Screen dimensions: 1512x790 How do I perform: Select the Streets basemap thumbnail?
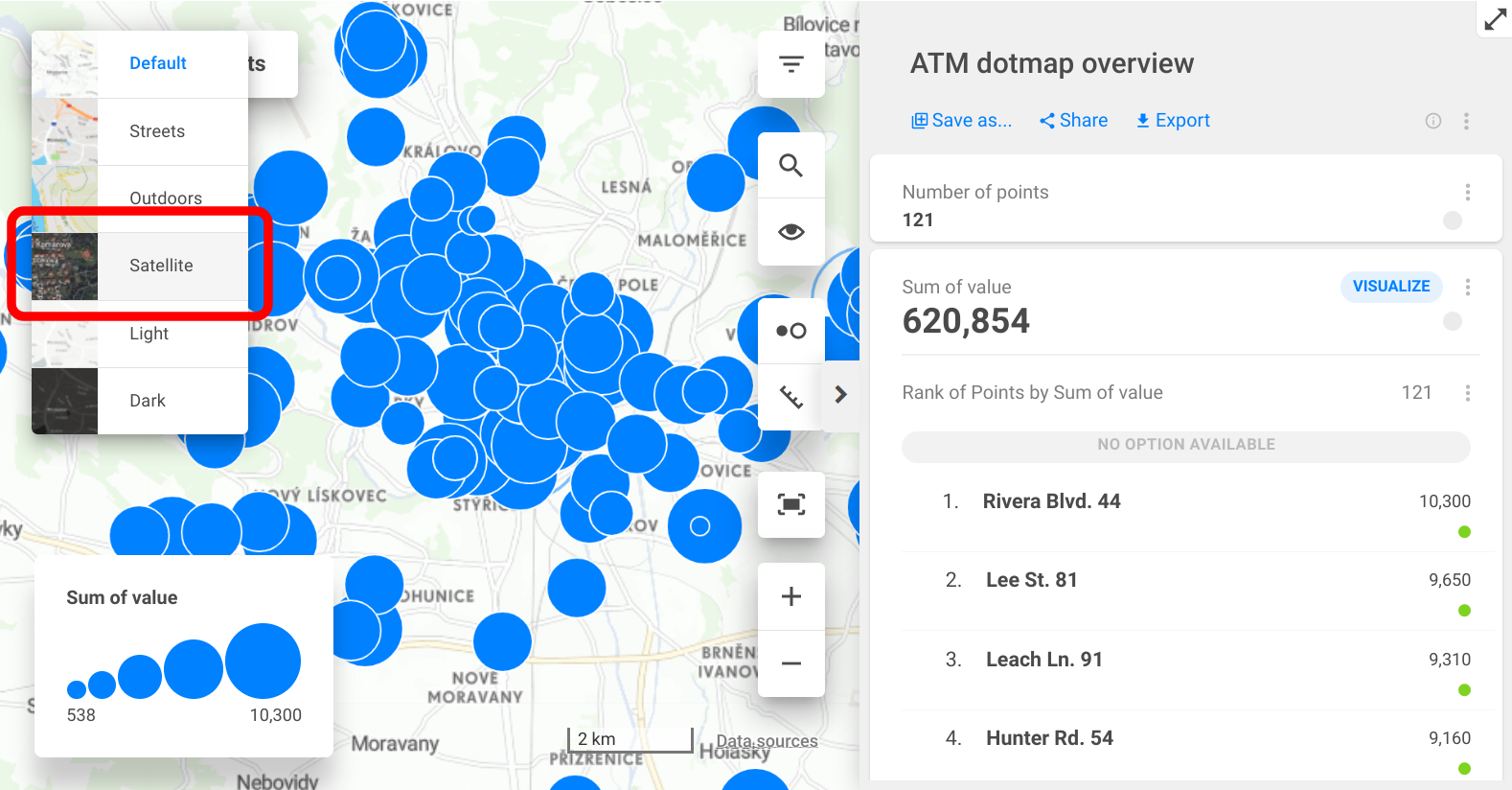[65, 131]
